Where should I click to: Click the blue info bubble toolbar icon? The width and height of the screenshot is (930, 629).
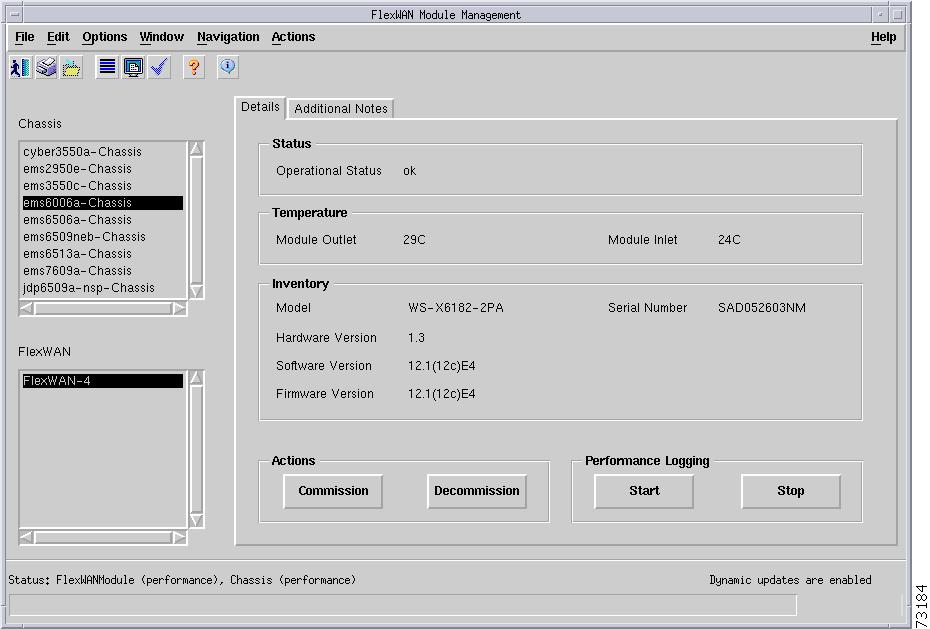[x=228, y=67]
